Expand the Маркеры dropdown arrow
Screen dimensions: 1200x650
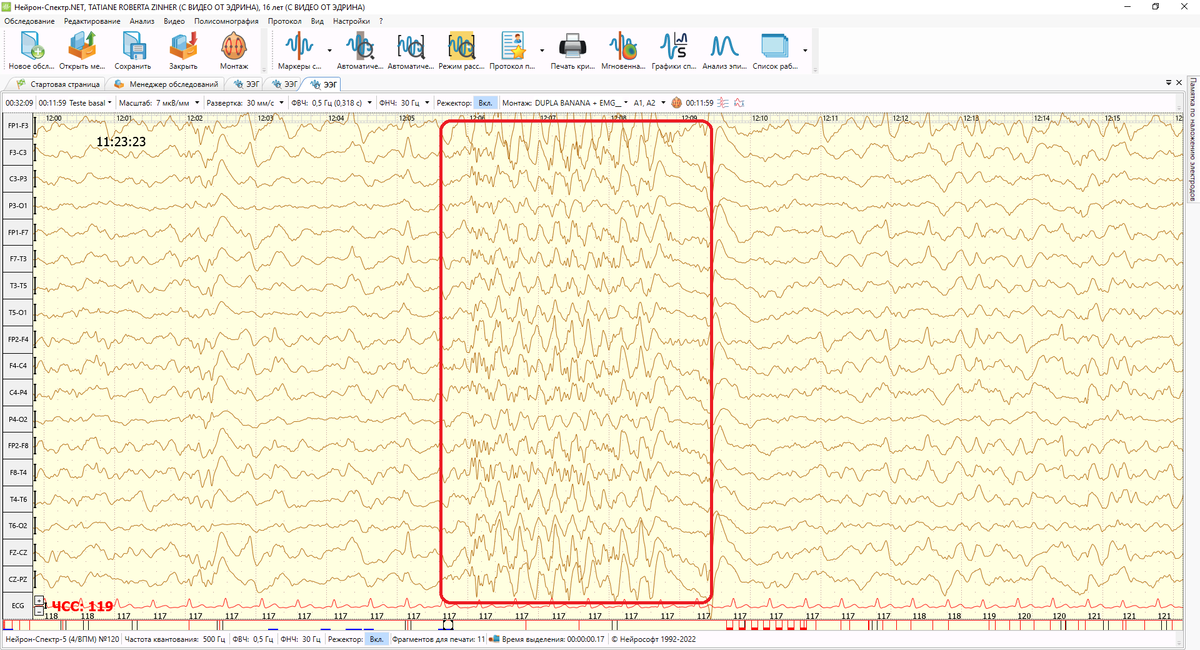(x=329, y=50)
